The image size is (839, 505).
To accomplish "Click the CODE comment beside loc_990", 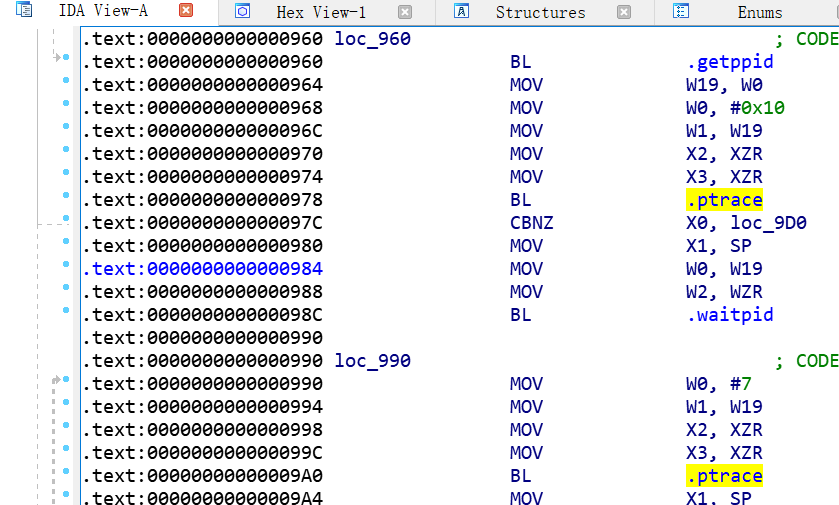I will [807, 361].
